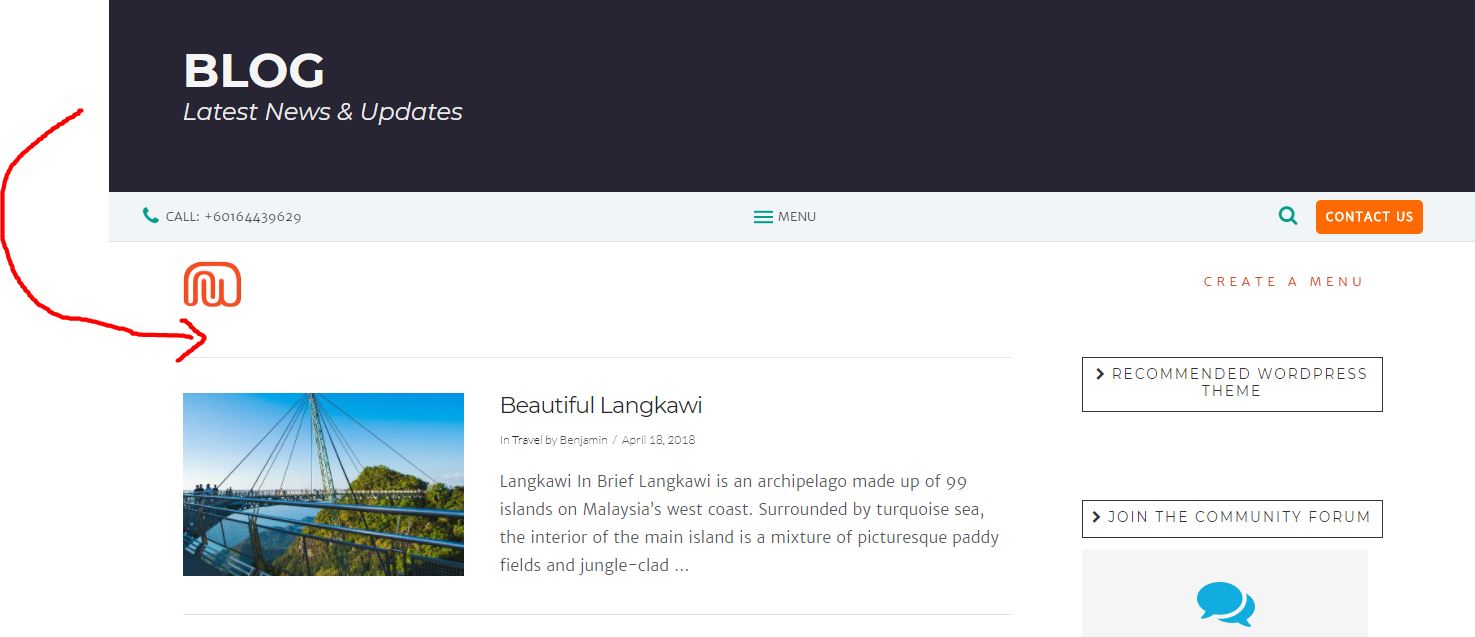1475x637 pixels.
Task: Click the BLOG page heading
Action: point(254,72)
